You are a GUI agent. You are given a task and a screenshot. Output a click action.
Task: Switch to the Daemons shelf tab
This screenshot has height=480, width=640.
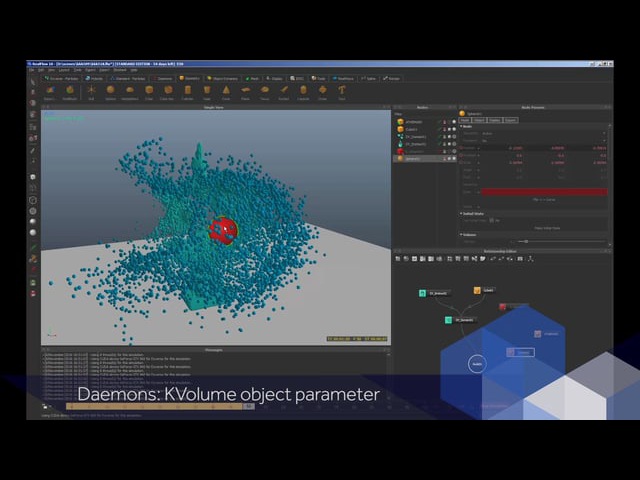tap(162, 78)
